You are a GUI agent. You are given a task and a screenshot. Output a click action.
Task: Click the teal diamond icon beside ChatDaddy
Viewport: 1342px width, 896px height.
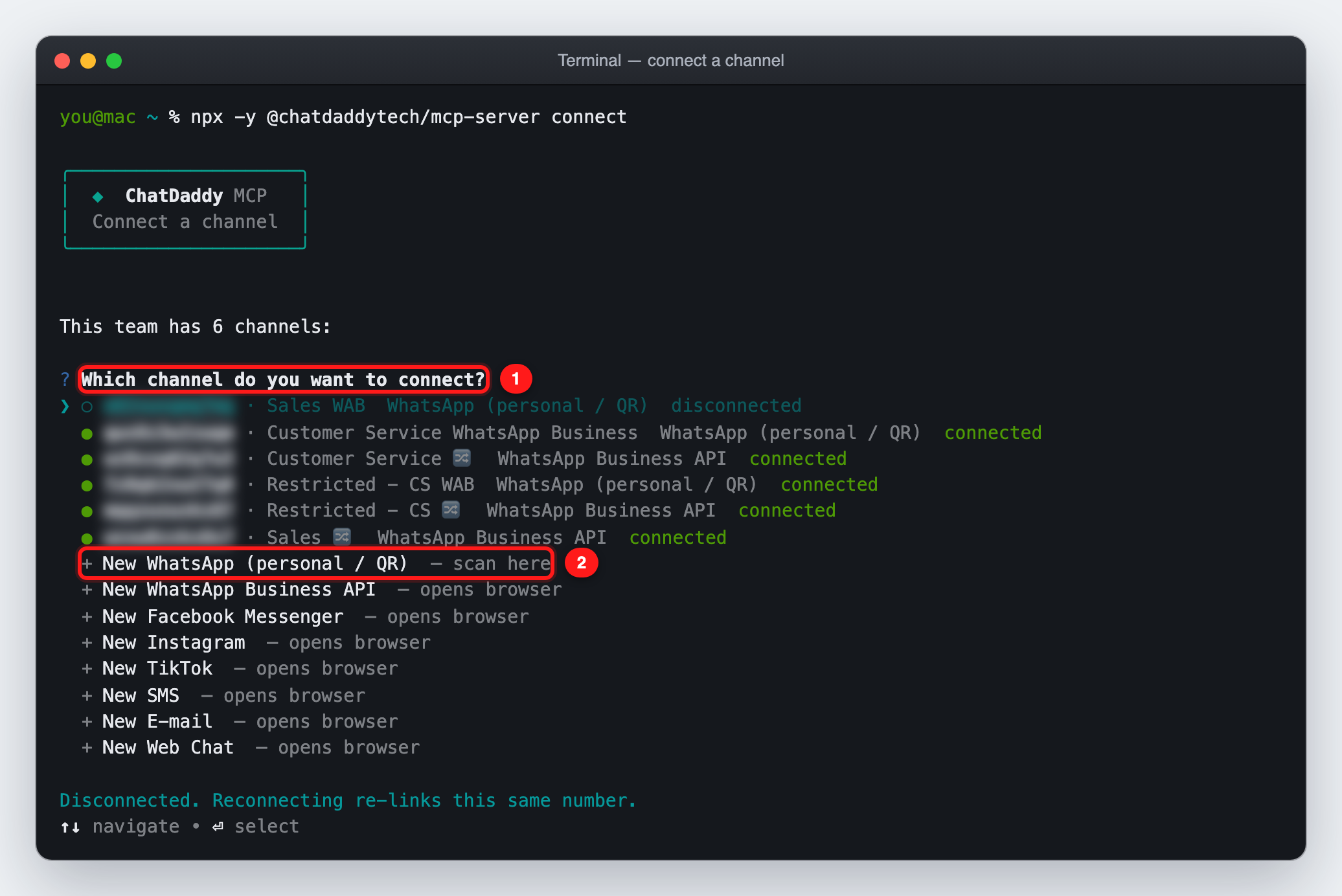tap(98, 196)
